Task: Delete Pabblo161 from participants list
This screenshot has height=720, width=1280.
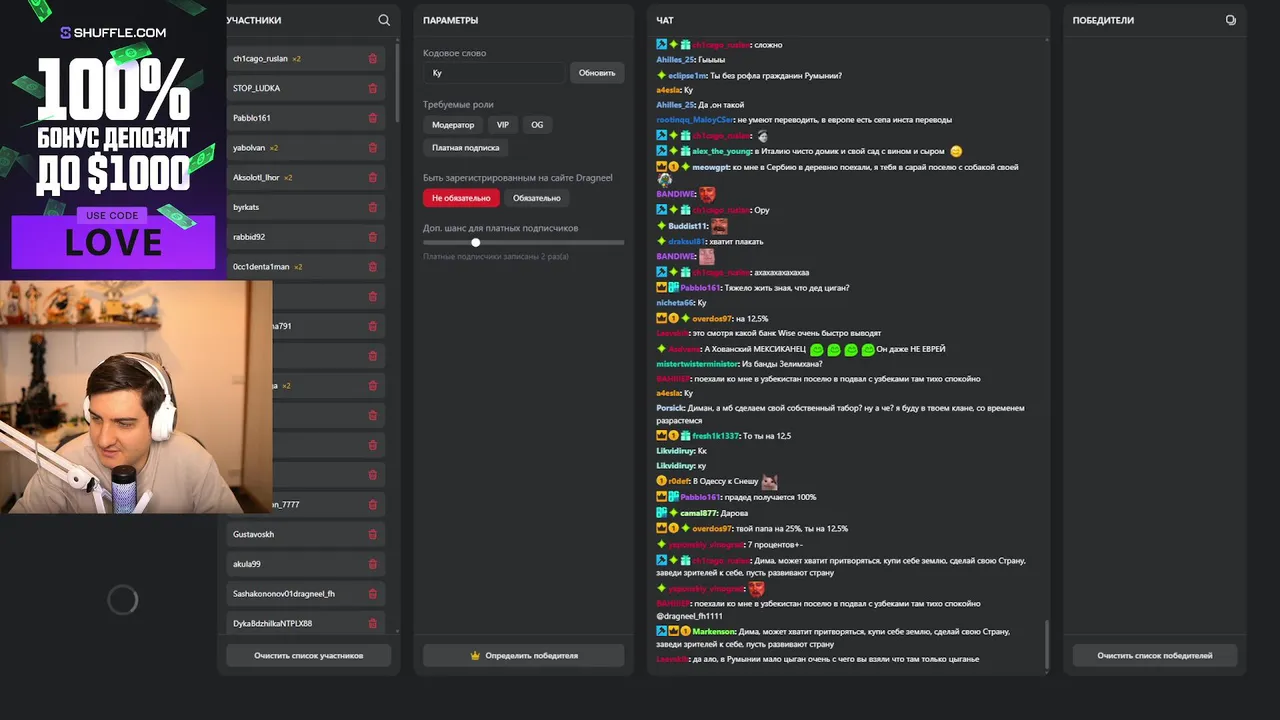Action: (x=373, y=118)
